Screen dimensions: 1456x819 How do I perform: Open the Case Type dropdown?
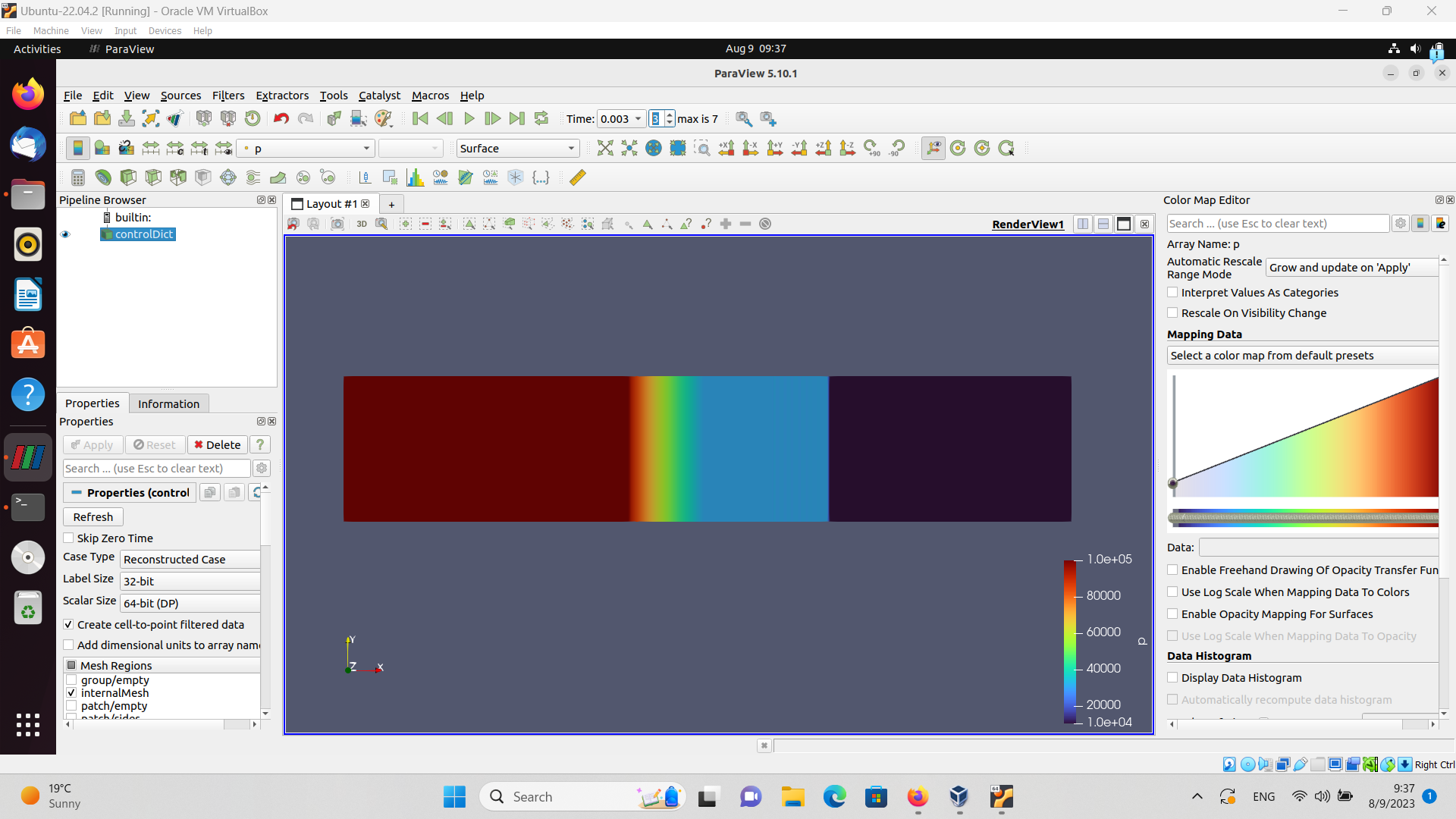coord(190,560)
